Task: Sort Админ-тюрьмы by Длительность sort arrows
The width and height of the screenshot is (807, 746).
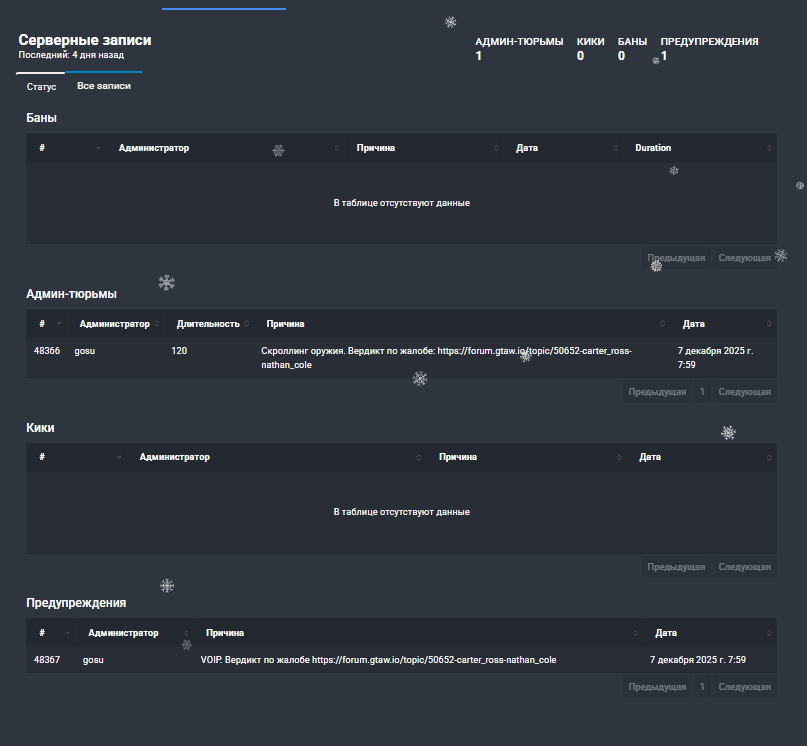Action: (x=247, y=324)
